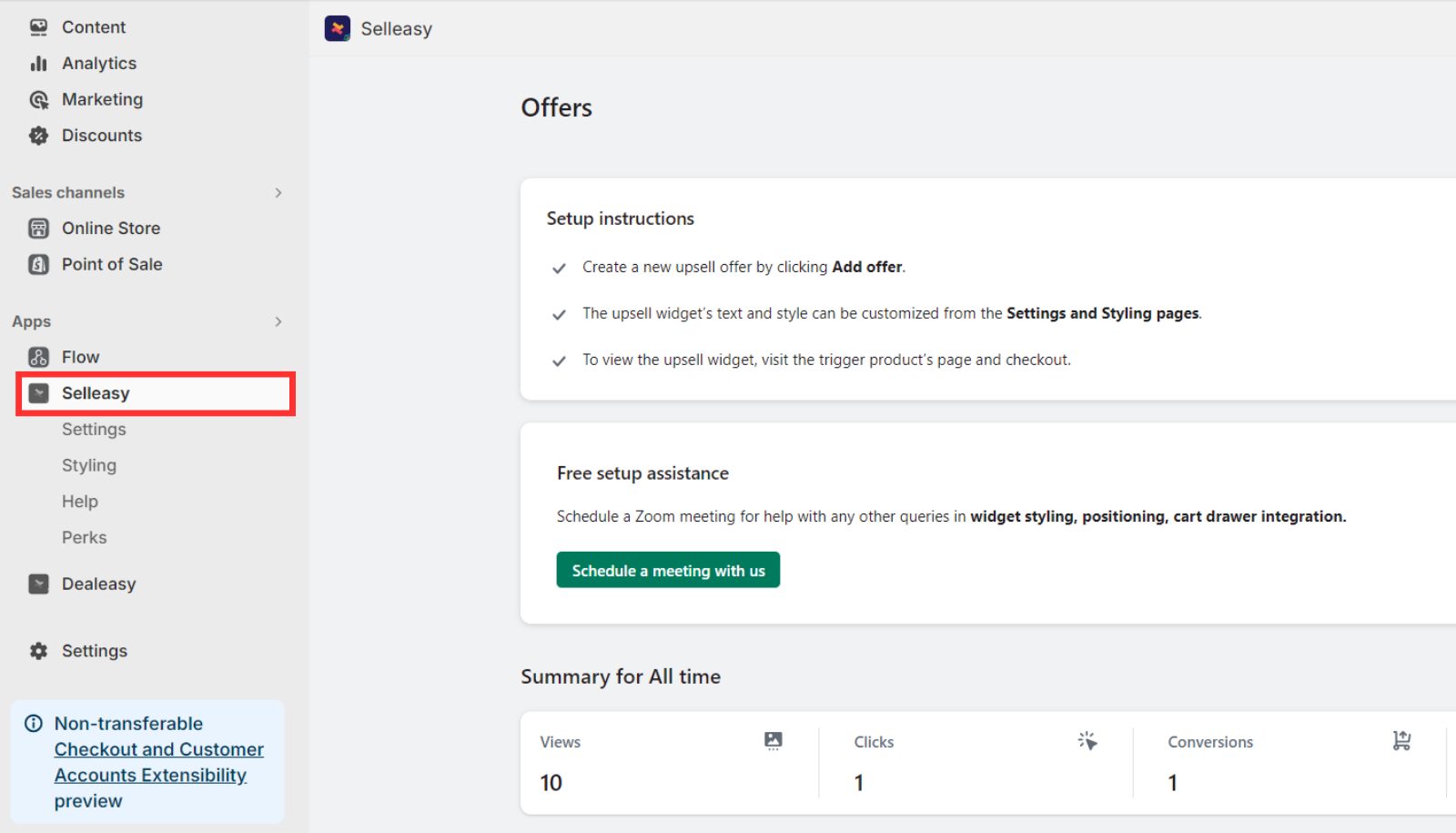1456x833 pixels.
Task: Select the Selleasy app icon
Action: click(x=39, y=392)
